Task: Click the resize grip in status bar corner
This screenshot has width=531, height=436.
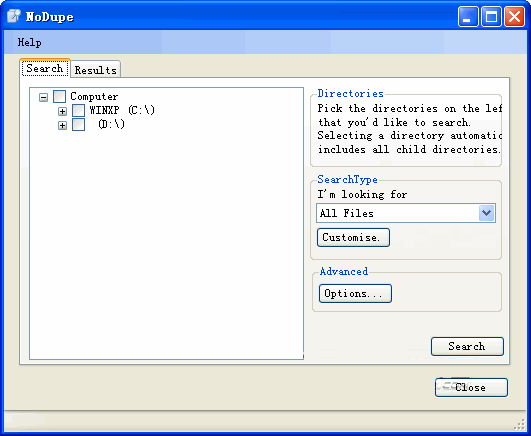Action: [x=519, y=424]
